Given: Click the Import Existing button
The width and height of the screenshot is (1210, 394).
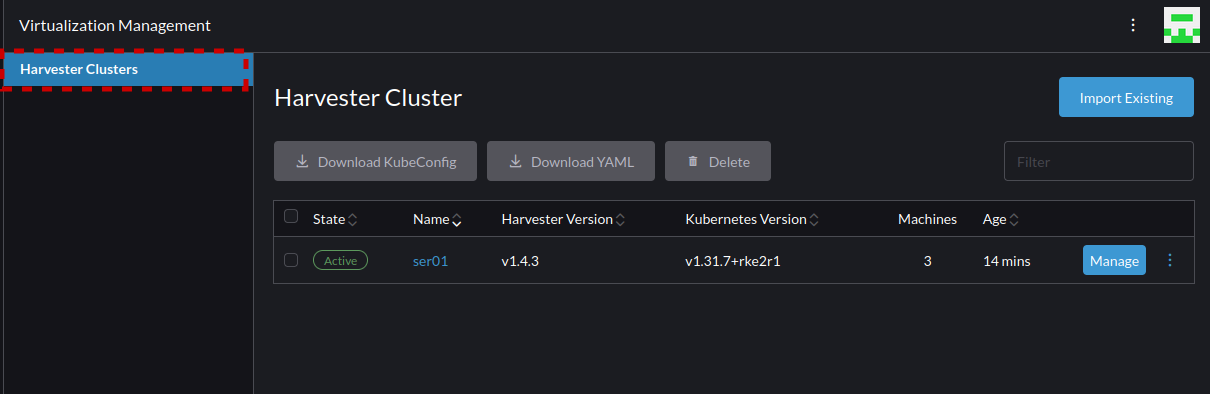Looking at the screenshot, I should pyautogui.click(x=1126, y=98).
